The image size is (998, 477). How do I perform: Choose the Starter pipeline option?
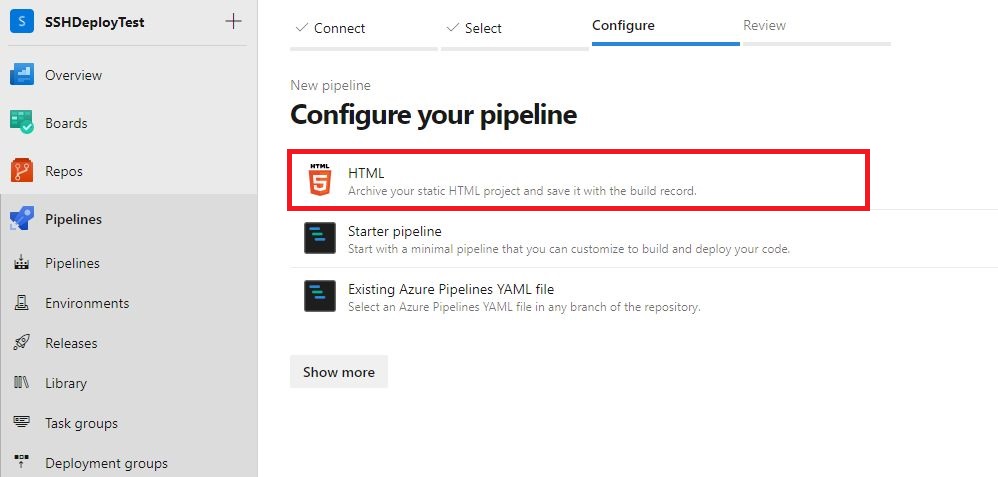(x=643, y=239)
